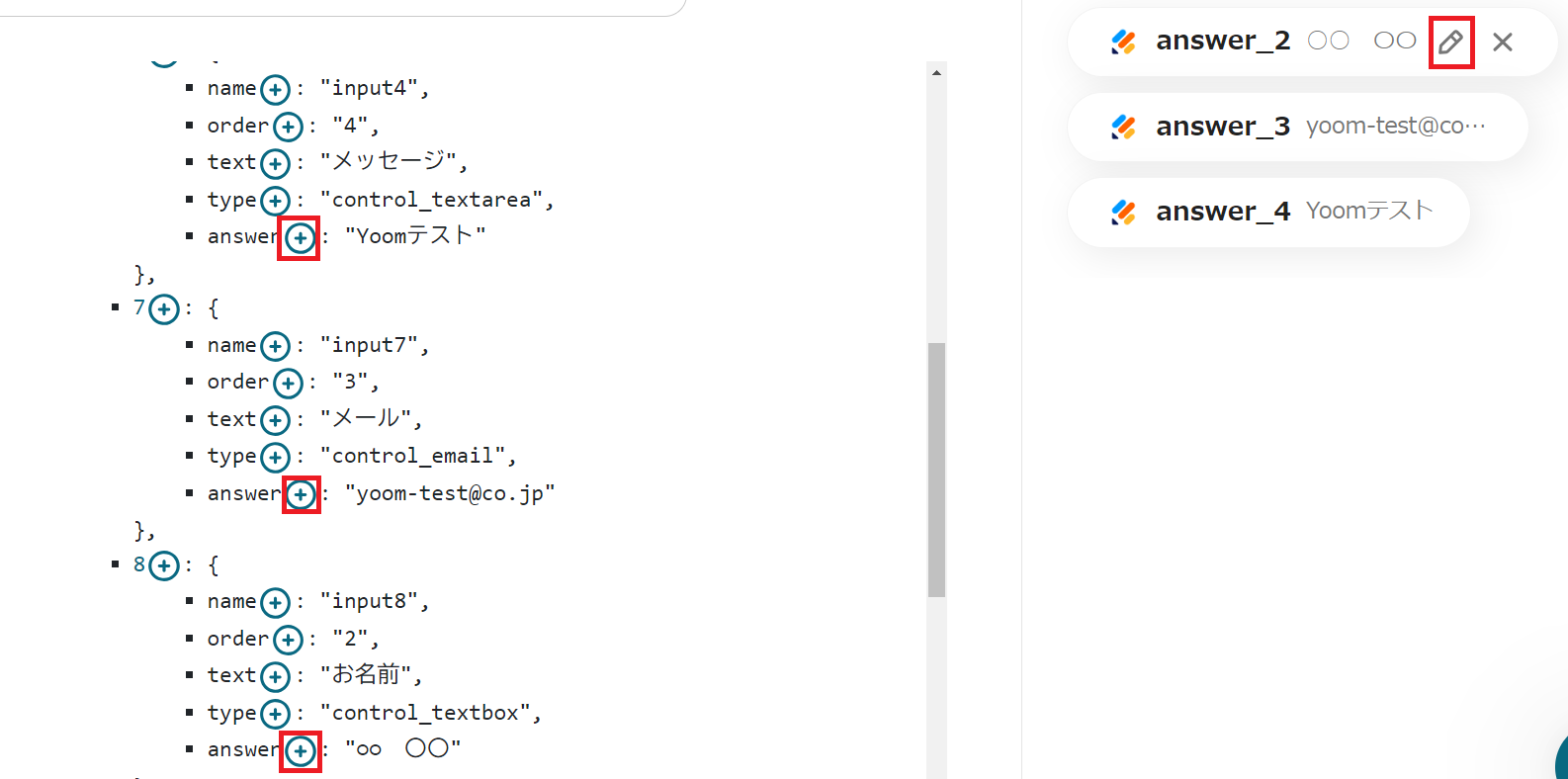Click plus icon beside order "4"
The width and height of the screenshot is (1568, 779).
[288, 128]
